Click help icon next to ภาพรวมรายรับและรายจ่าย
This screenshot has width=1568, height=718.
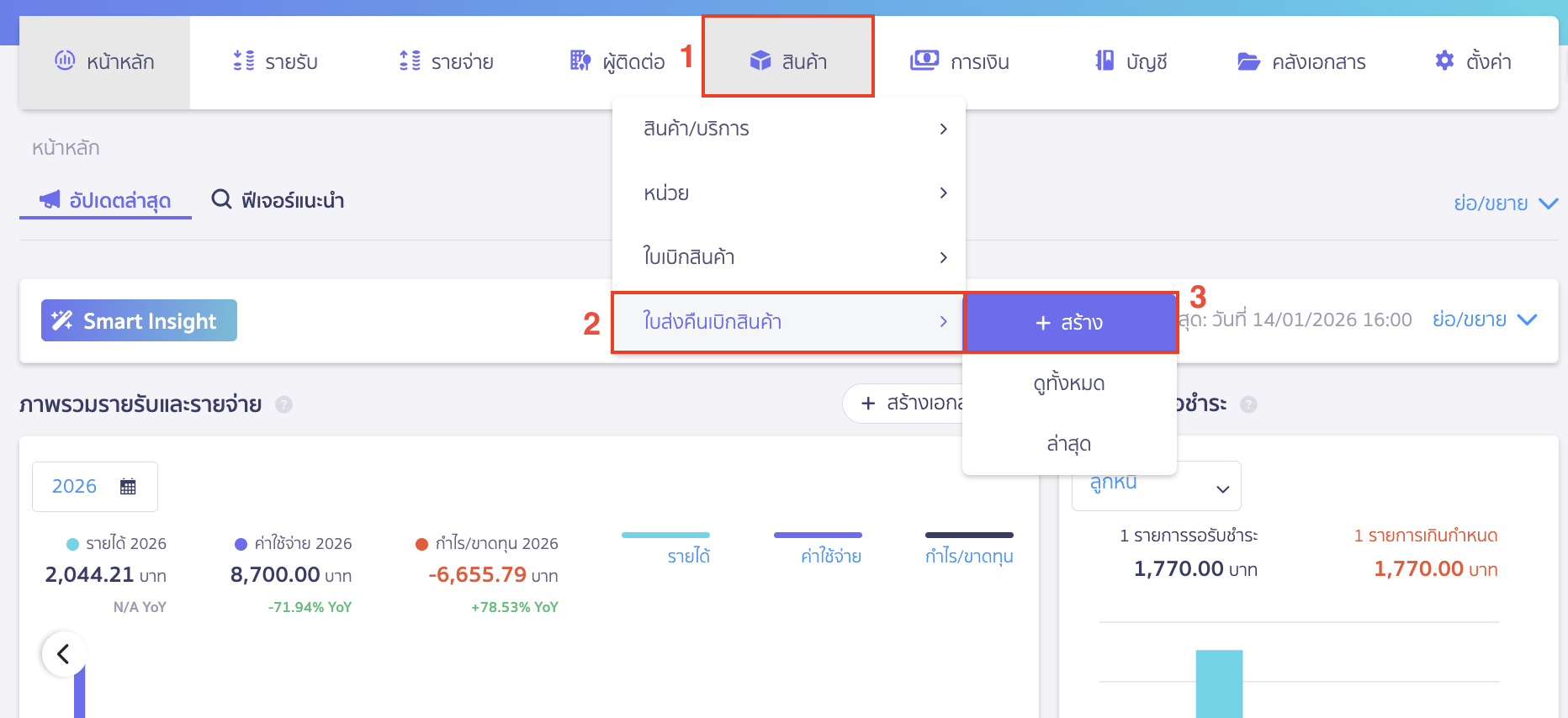(x=284, y=404)
